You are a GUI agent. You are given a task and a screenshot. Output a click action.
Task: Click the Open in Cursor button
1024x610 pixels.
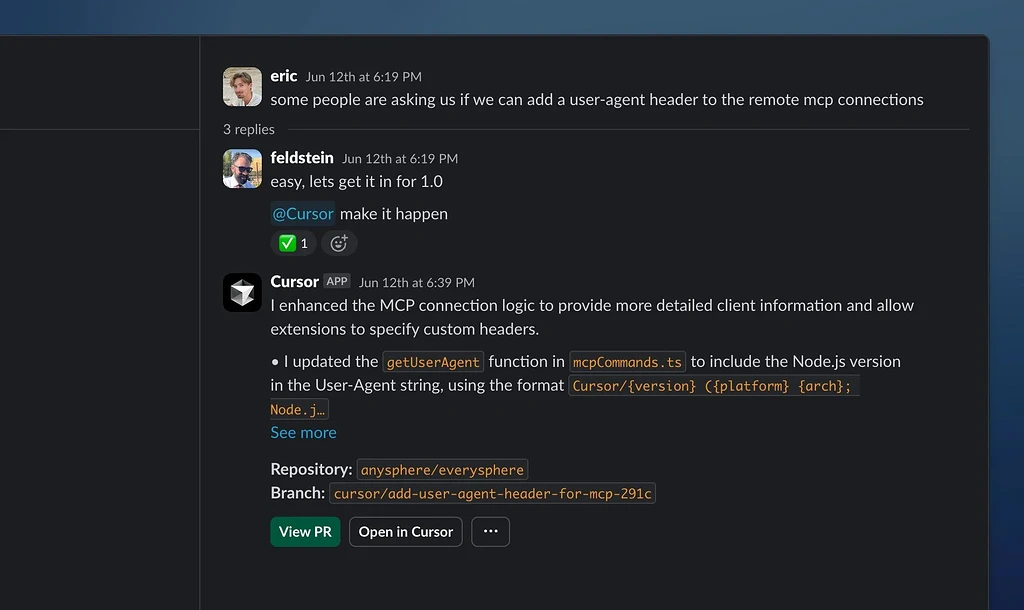click(405, 532)
